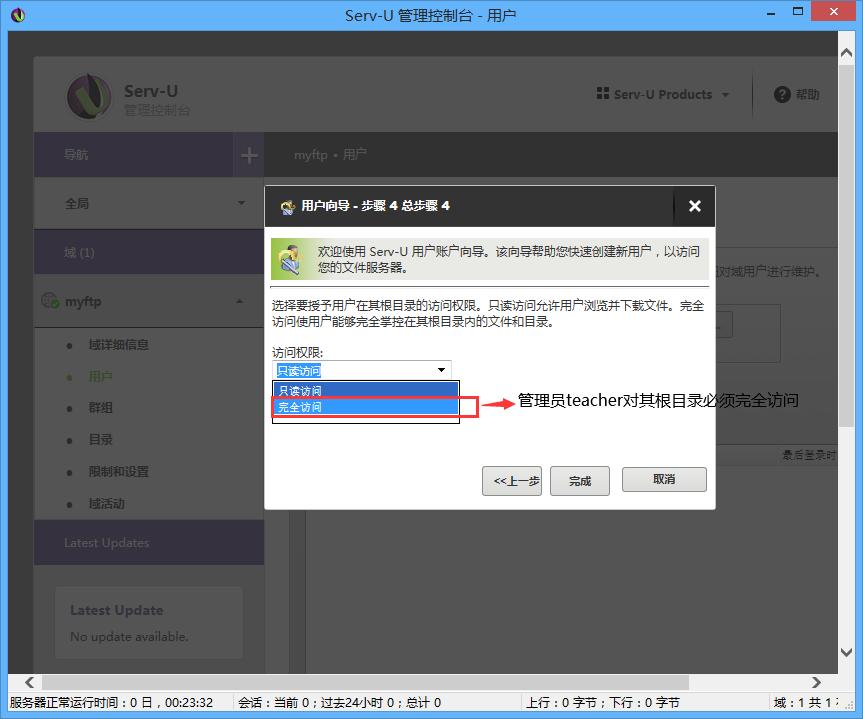Expand the 全局 navigation section
The image size is (863, 719).
[x=149, y=203]
